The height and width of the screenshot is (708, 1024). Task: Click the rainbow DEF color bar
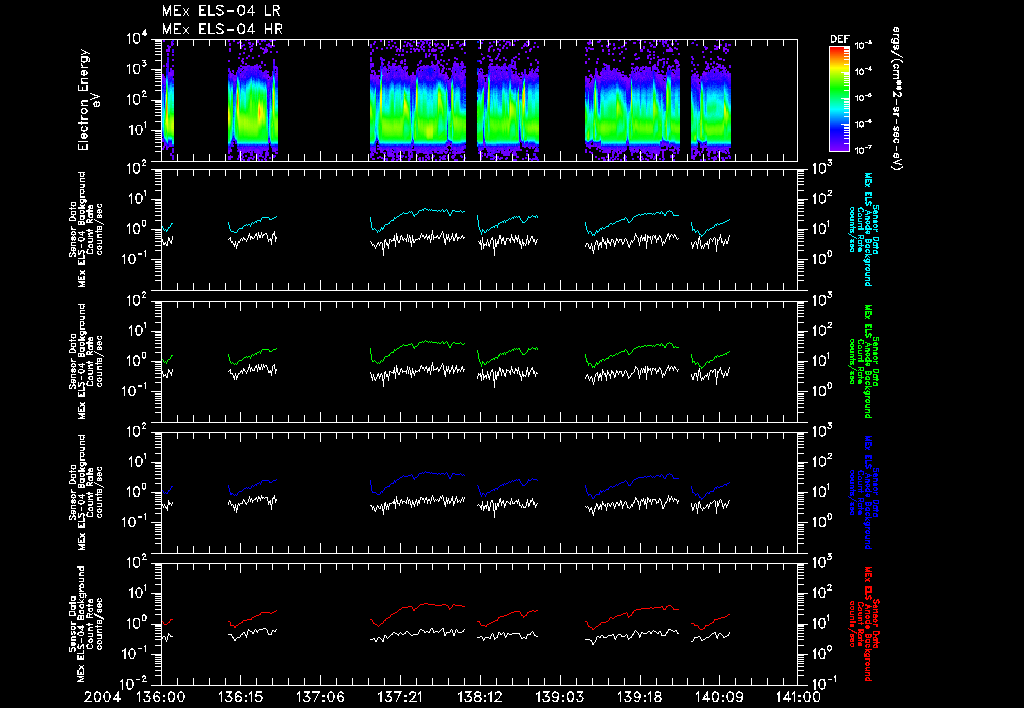tap(839, 99)
